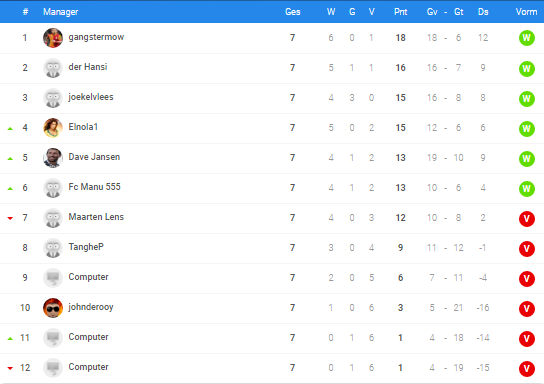
Task: Open Dave Jansen's profile photo
Action: click(x=53, y=158)
